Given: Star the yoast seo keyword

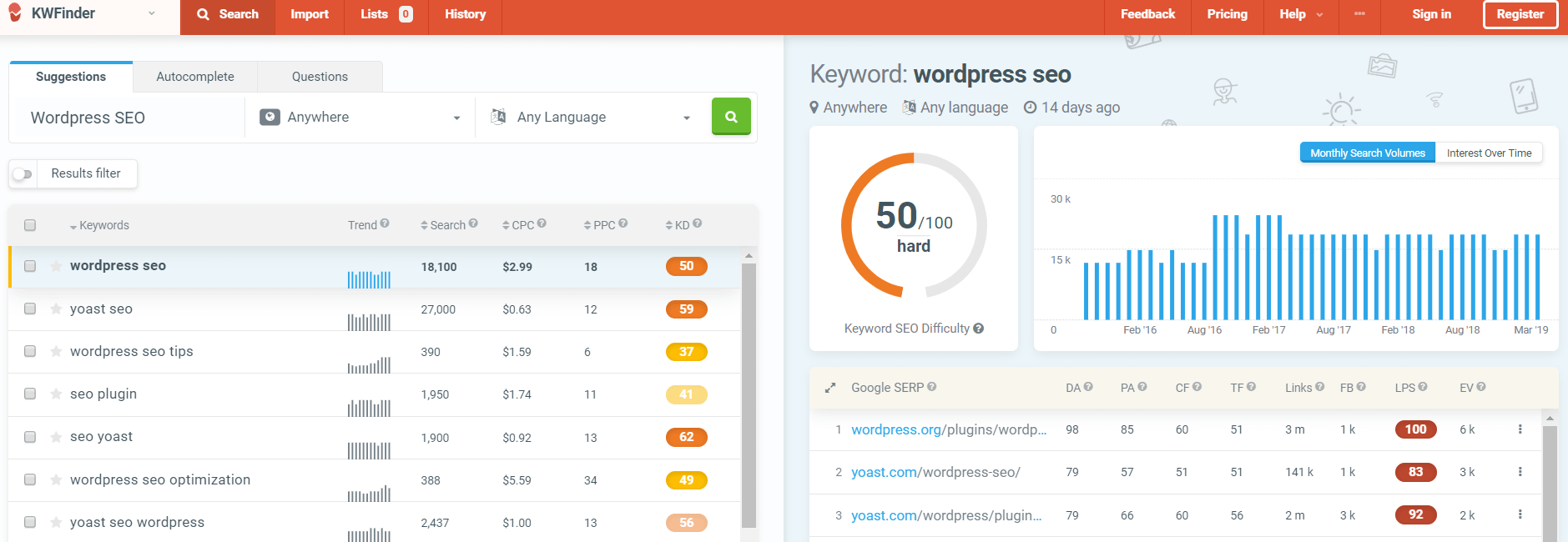Looking at the screenshot, I should (56, 309).
